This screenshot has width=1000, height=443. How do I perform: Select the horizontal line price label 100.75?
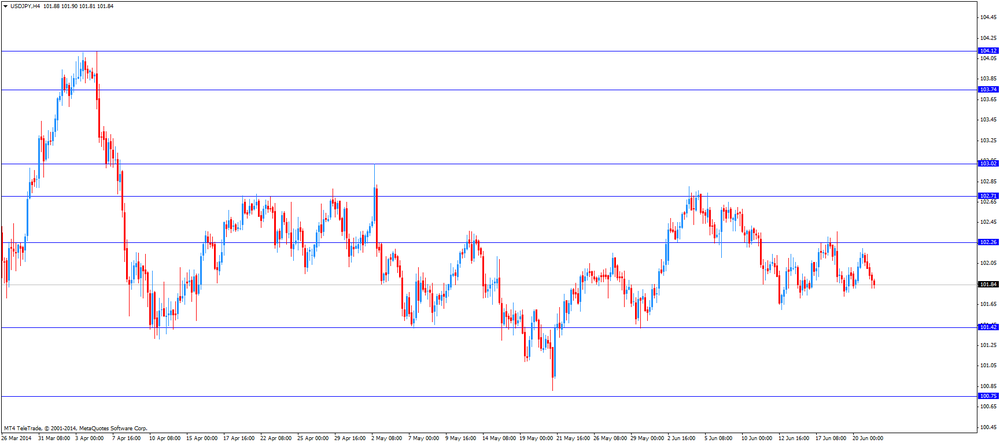tap(989, 396)
